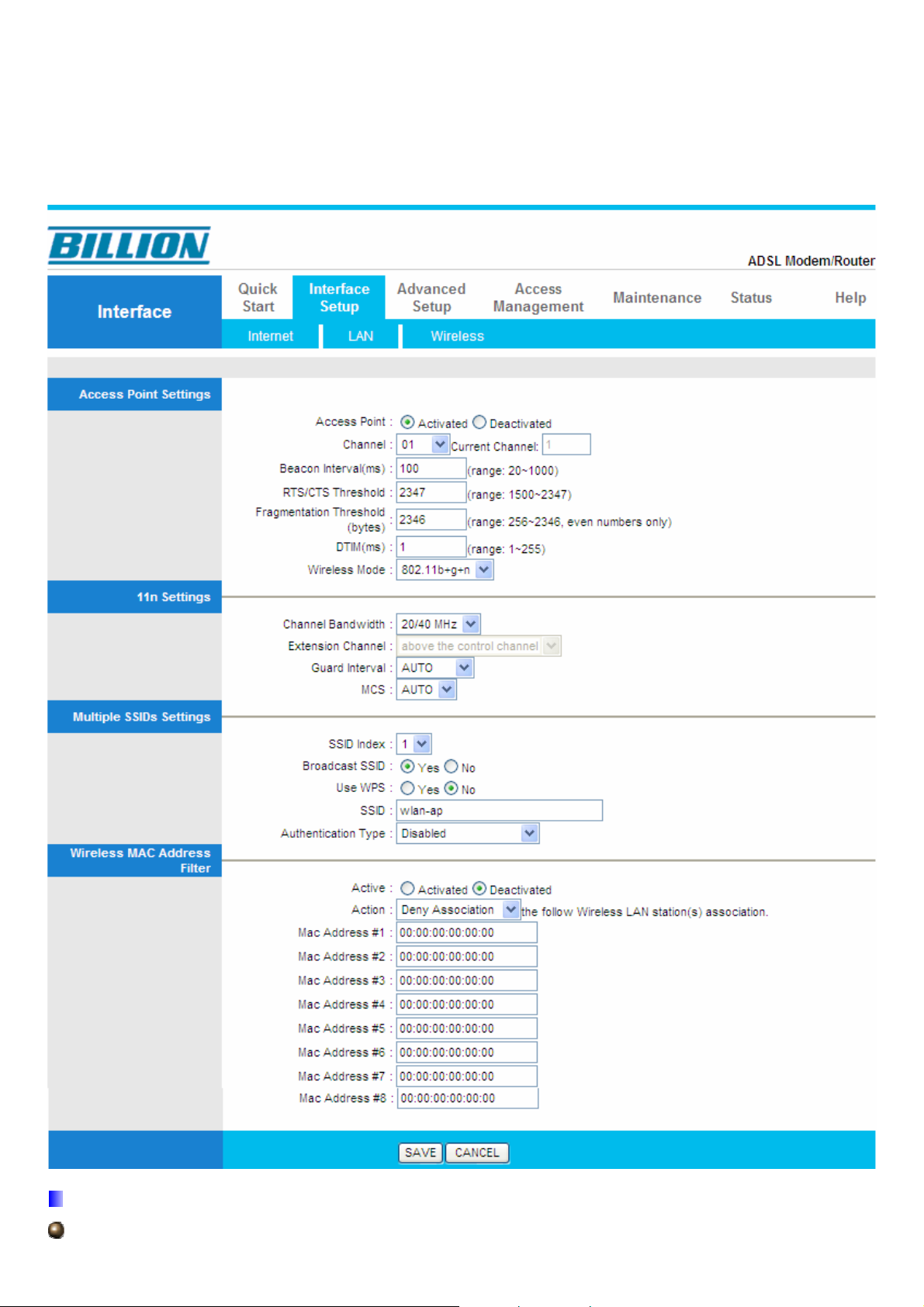Click the SAVE button

(420, 1153)
